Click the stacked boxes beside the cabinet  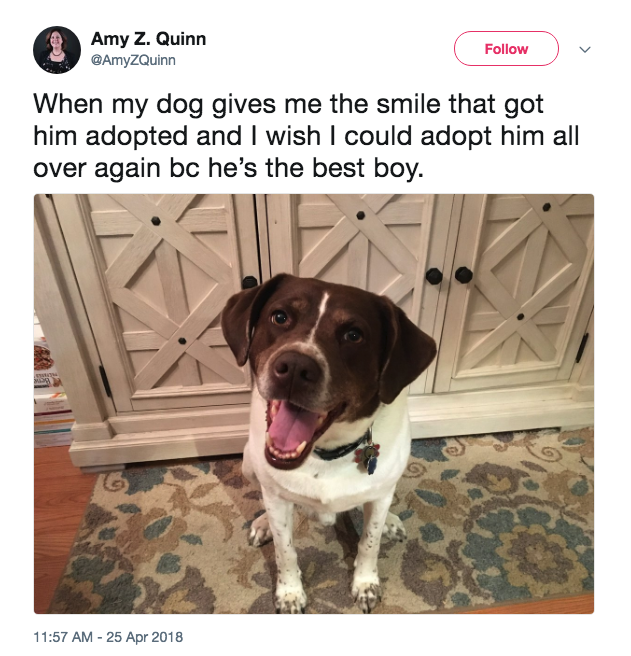point(52,389)
